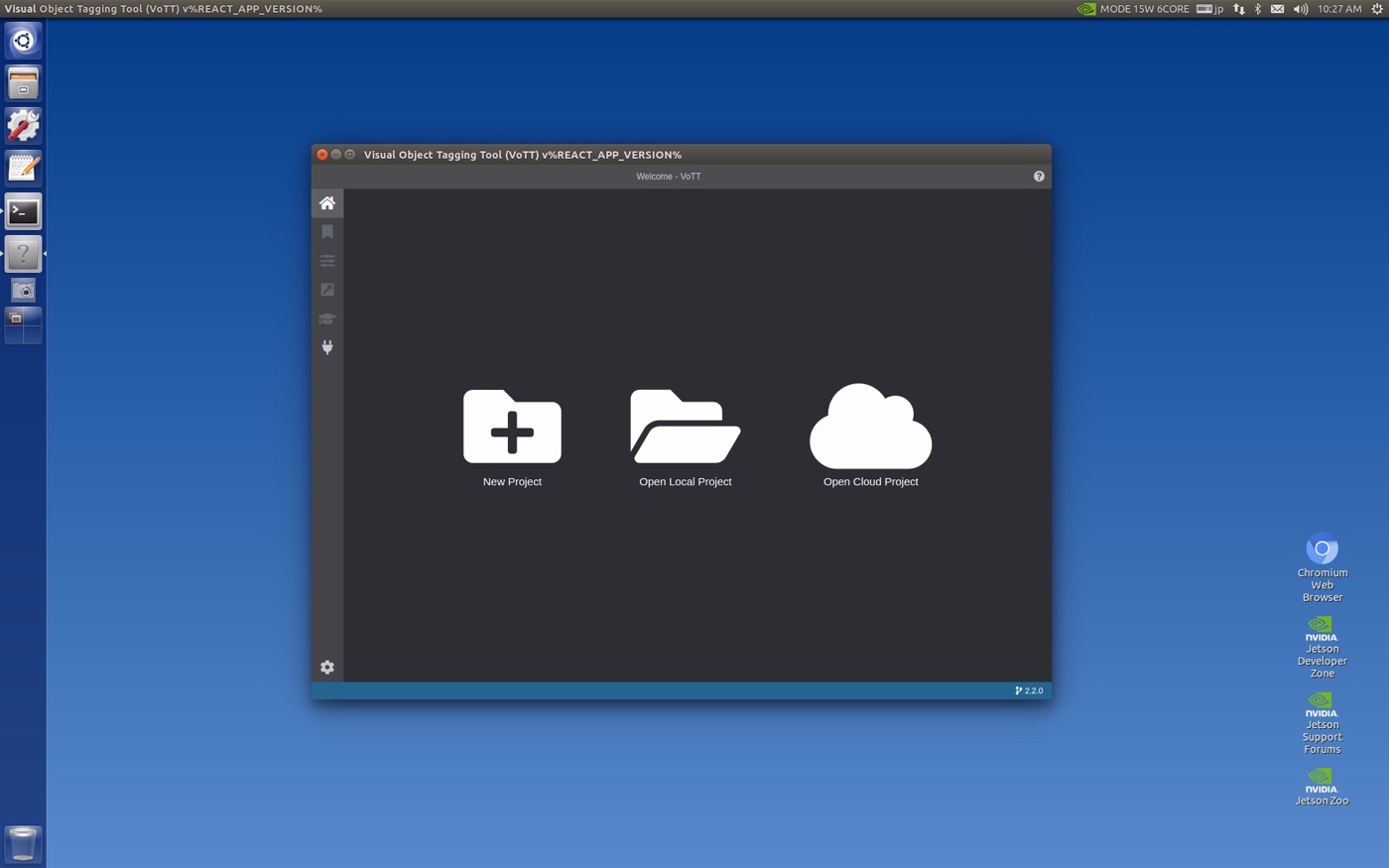The height and width of the screenshot is (868, 1389).
Task: Open the Export external-link icon
Action: click(x=327, y=290)
